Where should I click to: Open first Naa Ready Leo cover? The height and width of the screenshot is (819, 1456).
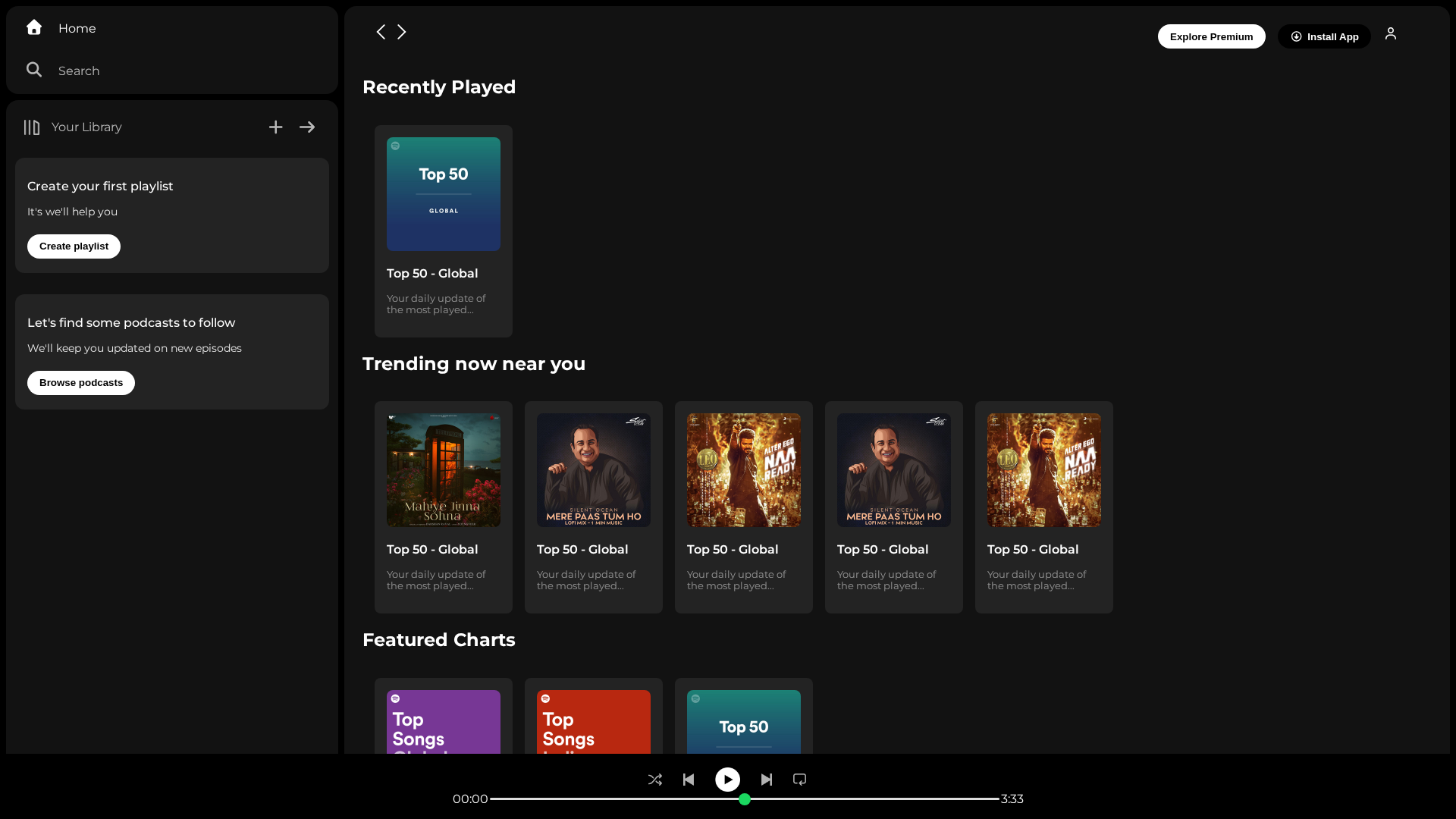[744, 470]
